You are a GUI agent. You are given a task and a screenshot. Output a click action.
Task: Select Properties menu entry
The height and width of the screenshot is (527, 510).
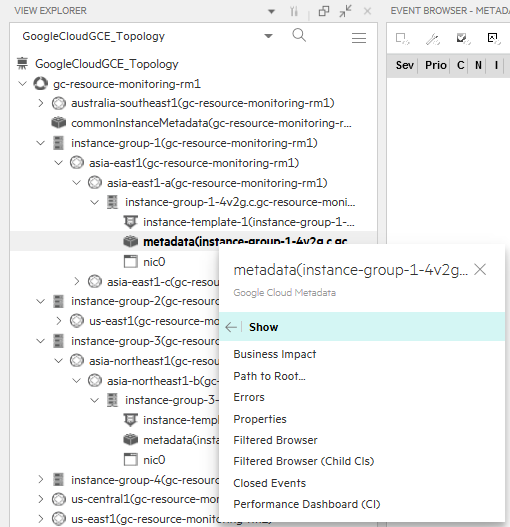pyautogui.click(x=260, y=419)
